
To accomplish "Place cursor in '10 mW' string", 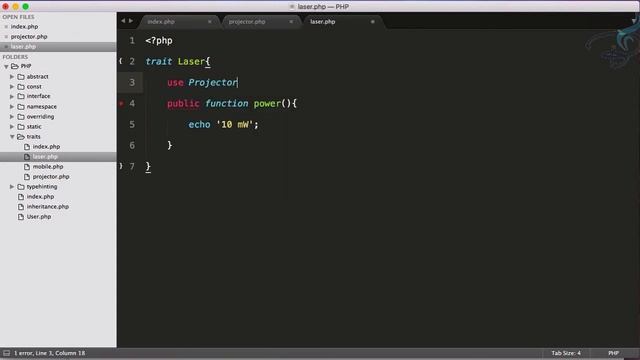I will pos(235,124).
